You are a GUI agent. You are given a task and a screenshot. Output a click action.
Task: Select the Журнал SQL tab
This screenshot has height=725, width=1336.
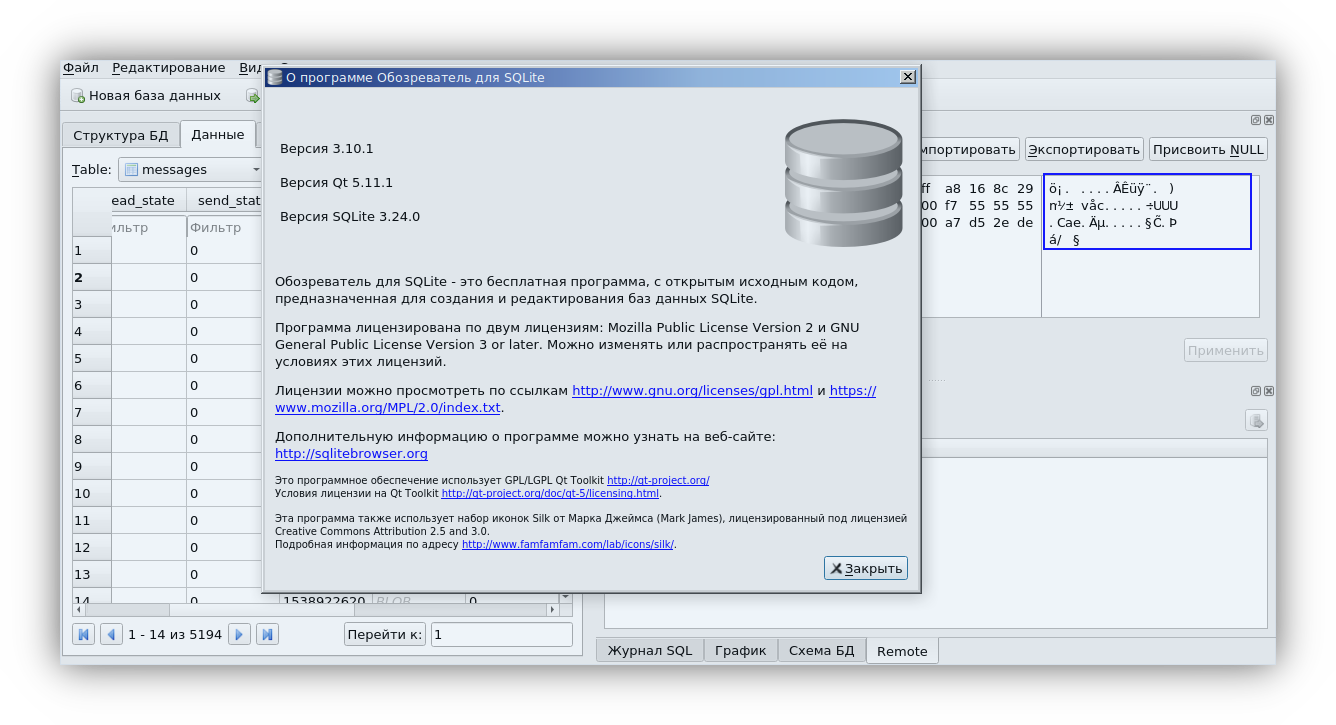[x=649, y=649]
